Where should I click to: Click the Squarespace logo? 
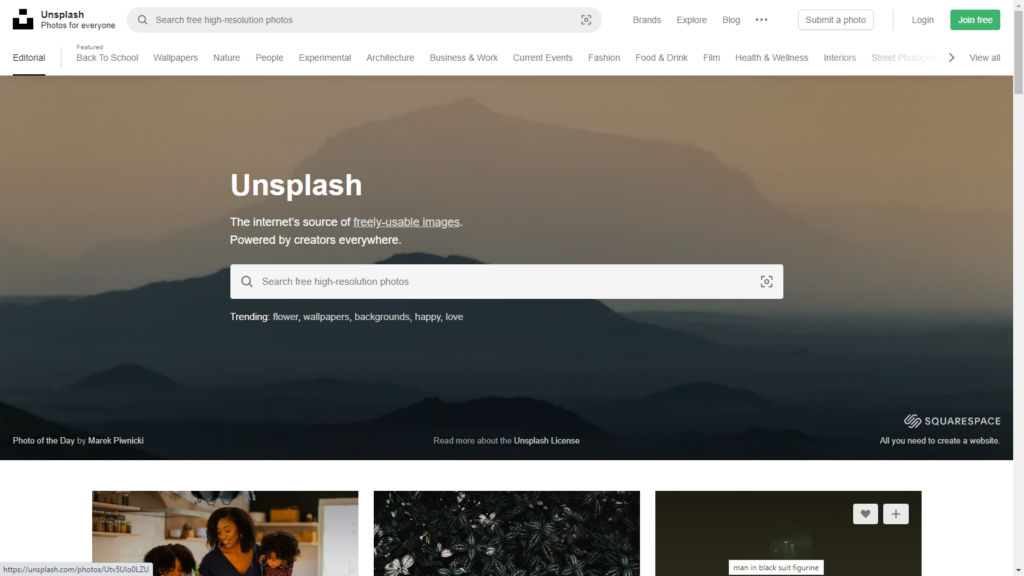tap(951, 421)
